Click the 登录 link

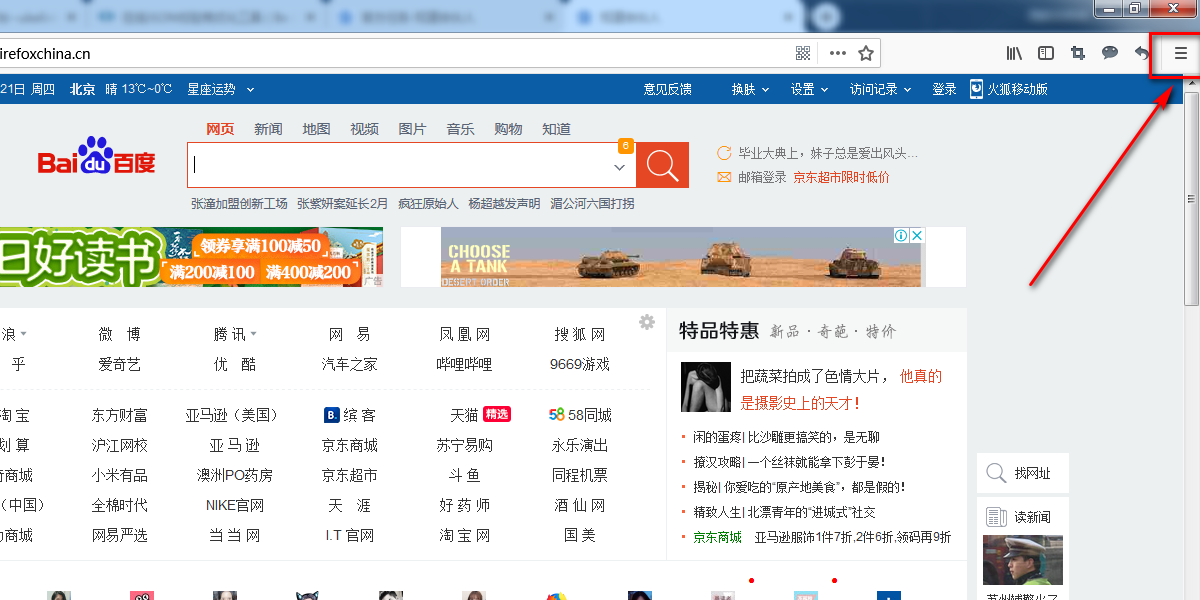pos(944,89)
